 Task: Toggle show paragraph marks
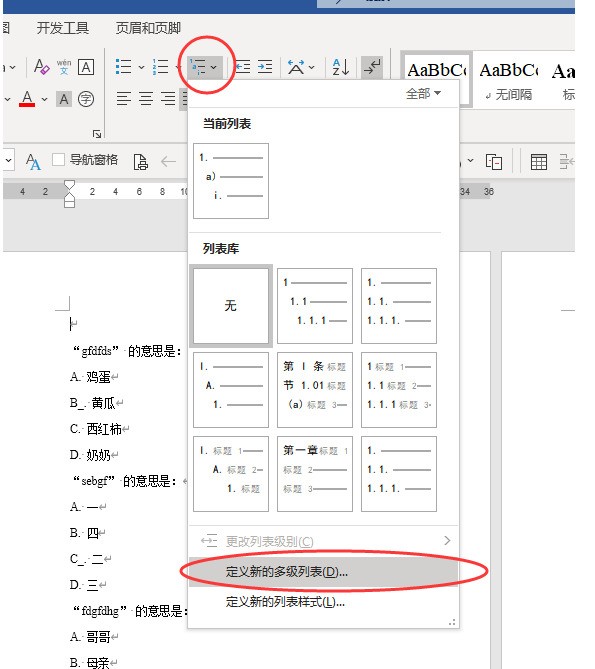[372, 67]
